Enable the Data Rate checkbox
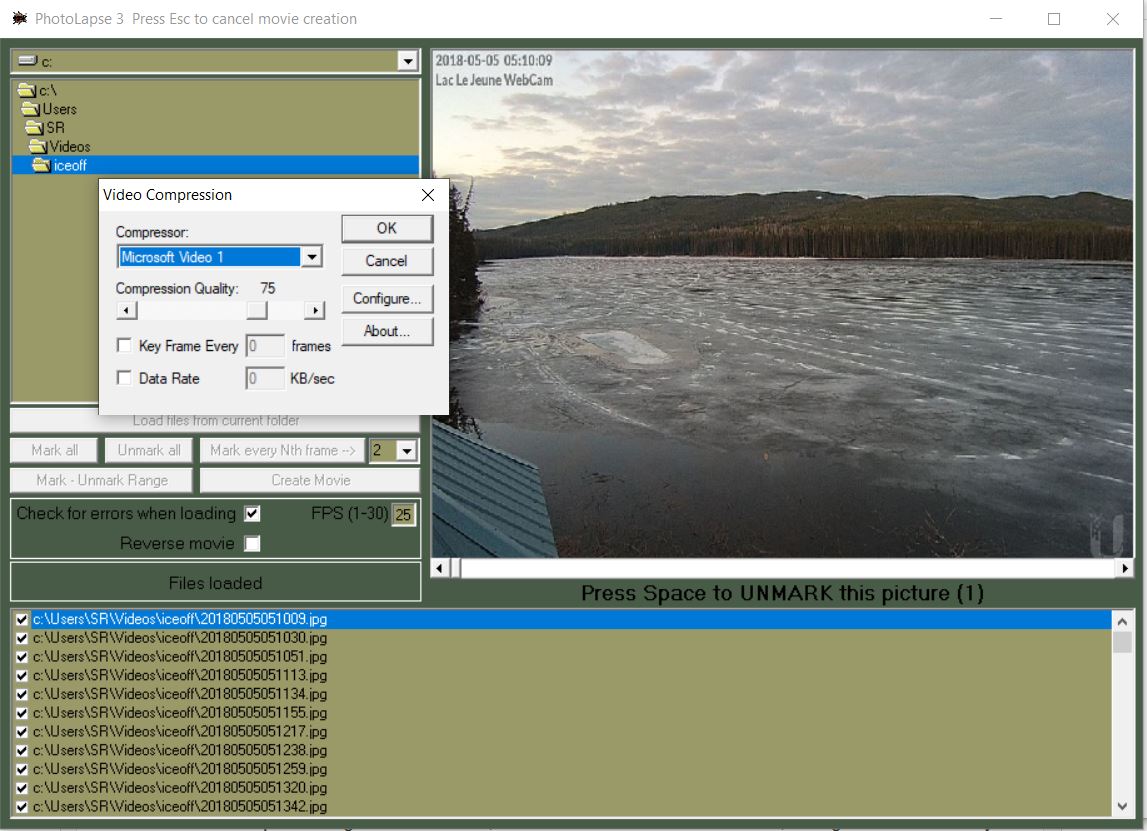The width and height of the screenshot is (1147, 831). click(125, 378)
